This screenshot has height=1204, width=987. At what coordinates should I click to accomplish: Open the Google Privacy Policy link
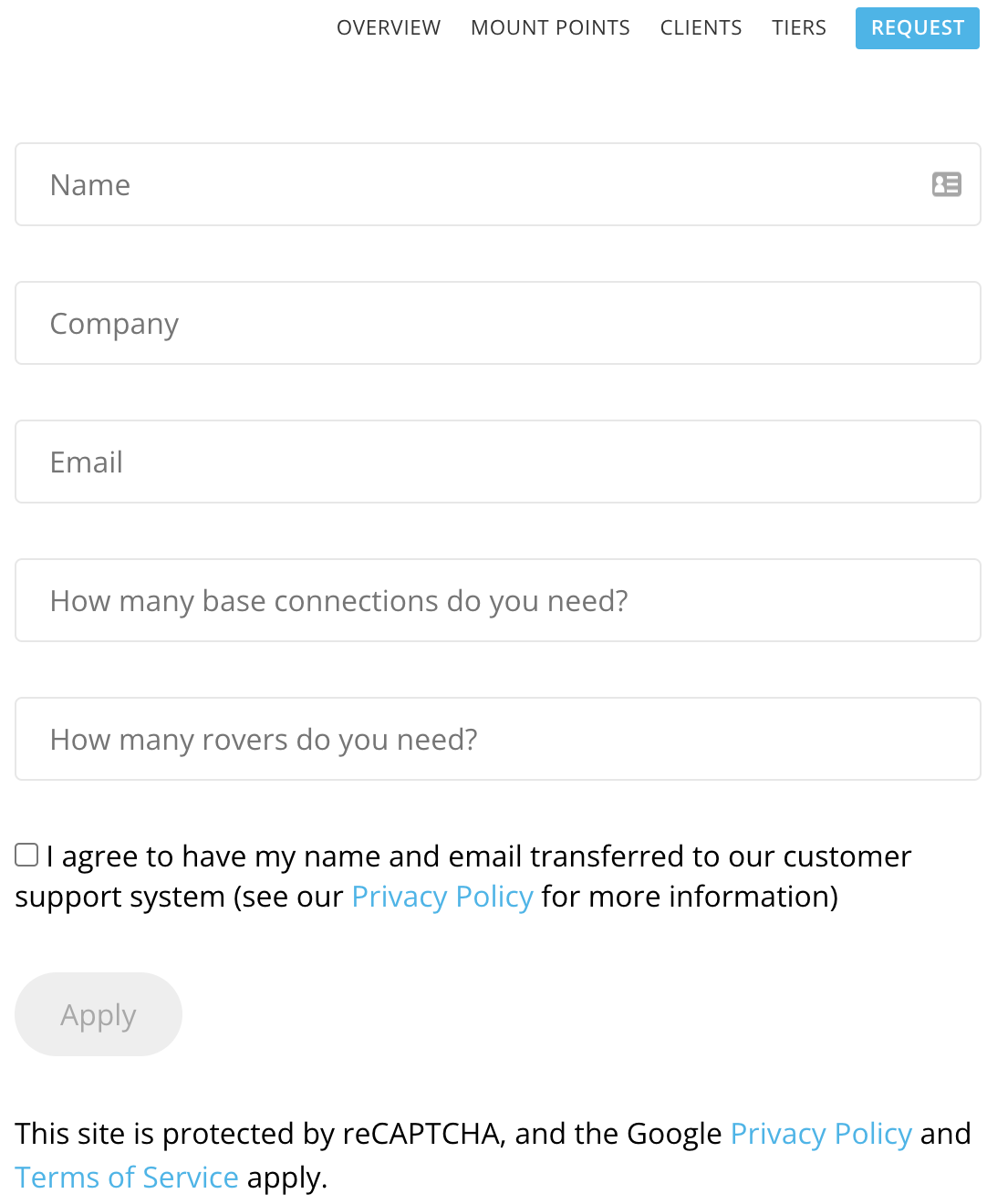(x=821, y=1134)
